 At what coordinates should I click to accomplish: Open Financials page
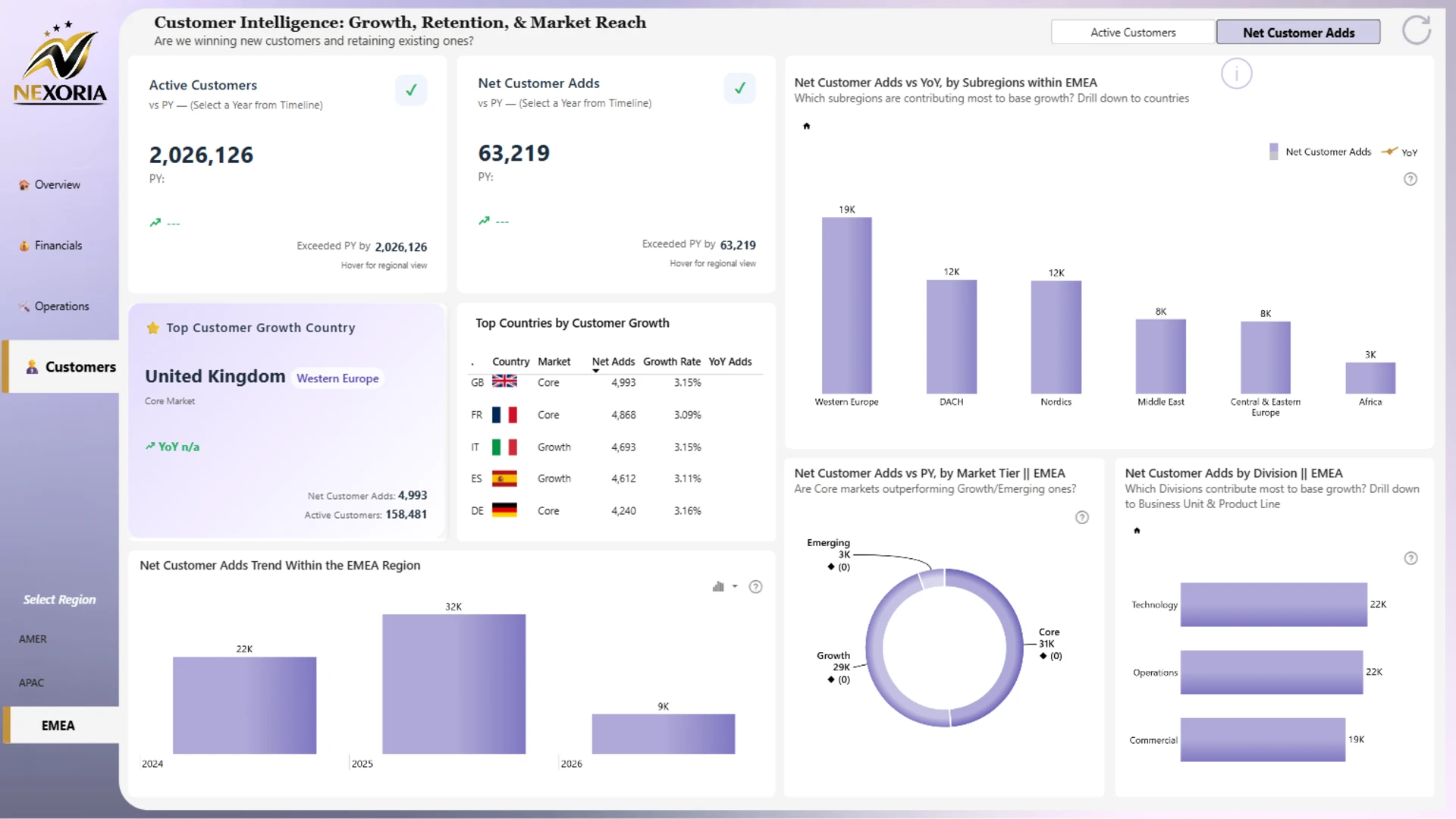point(58,246)
